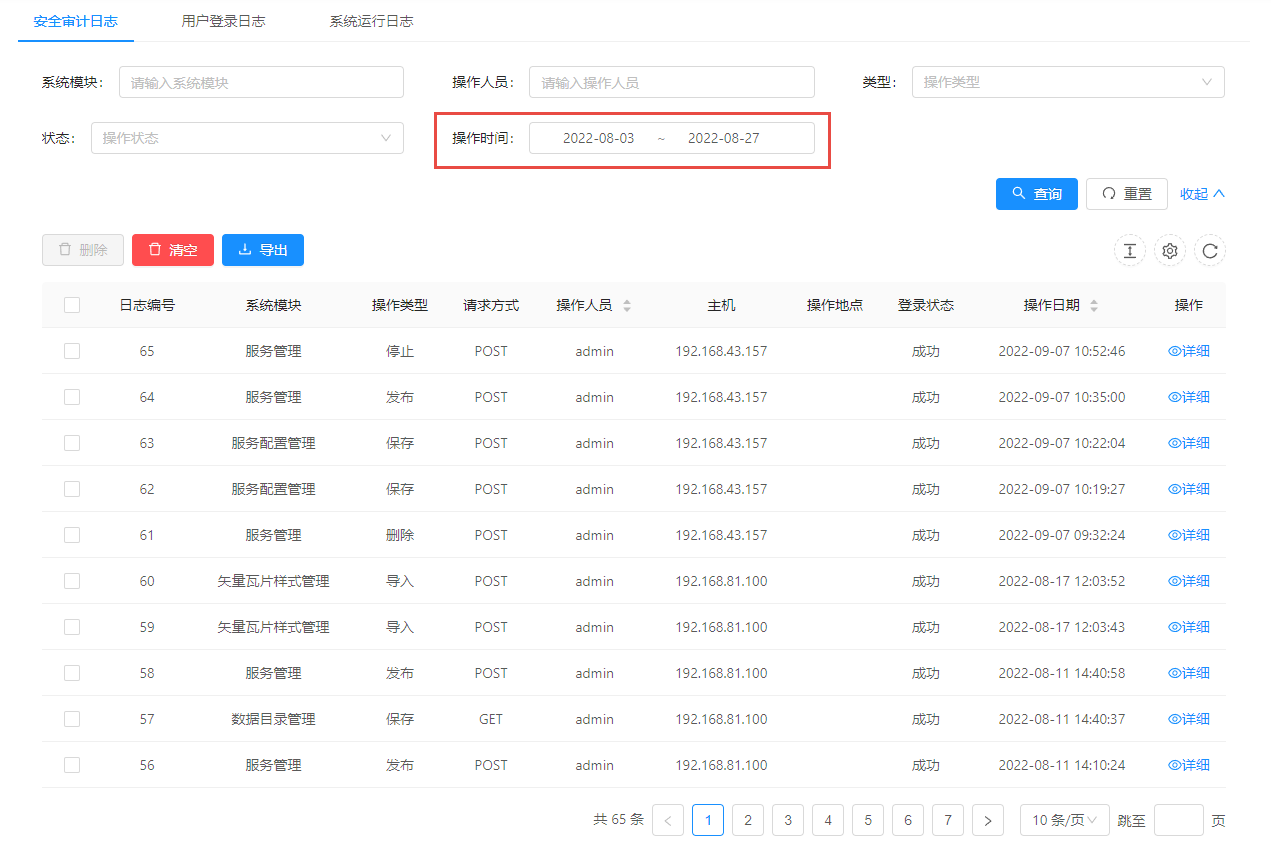Viewport: 1271px width, 853px height.
Task: Tick checkbox for log 58
Action: [x=72, y=673]
